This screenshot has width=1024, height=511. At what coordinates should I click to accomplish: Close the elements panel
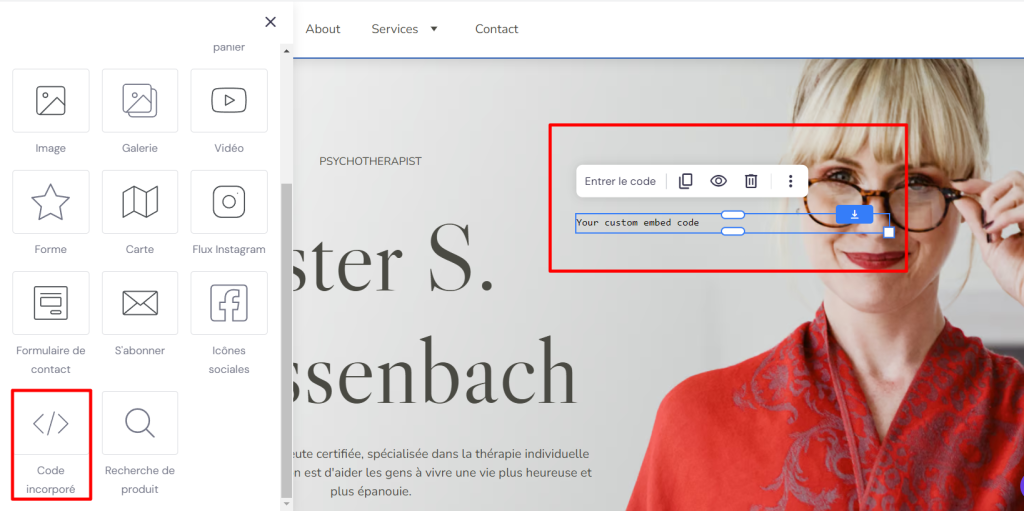(x=270, y=22)
